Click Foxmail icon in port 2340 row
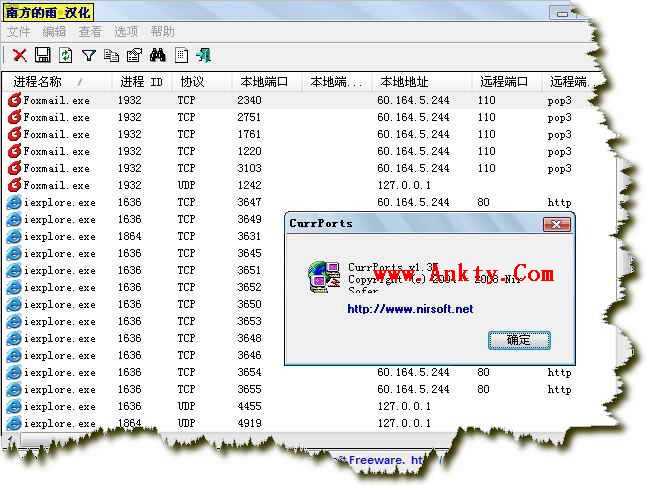This screenshot has width=646, height=486. pyautogui.click(x=14, y=100)
